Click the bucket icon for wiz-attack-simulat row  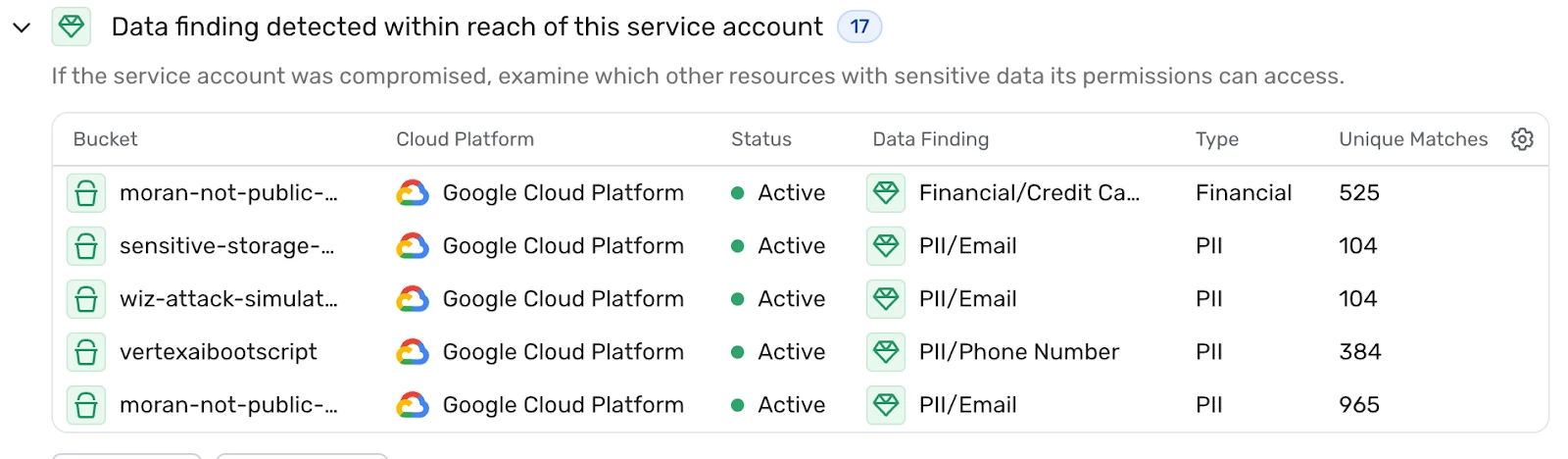pos(86,299)
